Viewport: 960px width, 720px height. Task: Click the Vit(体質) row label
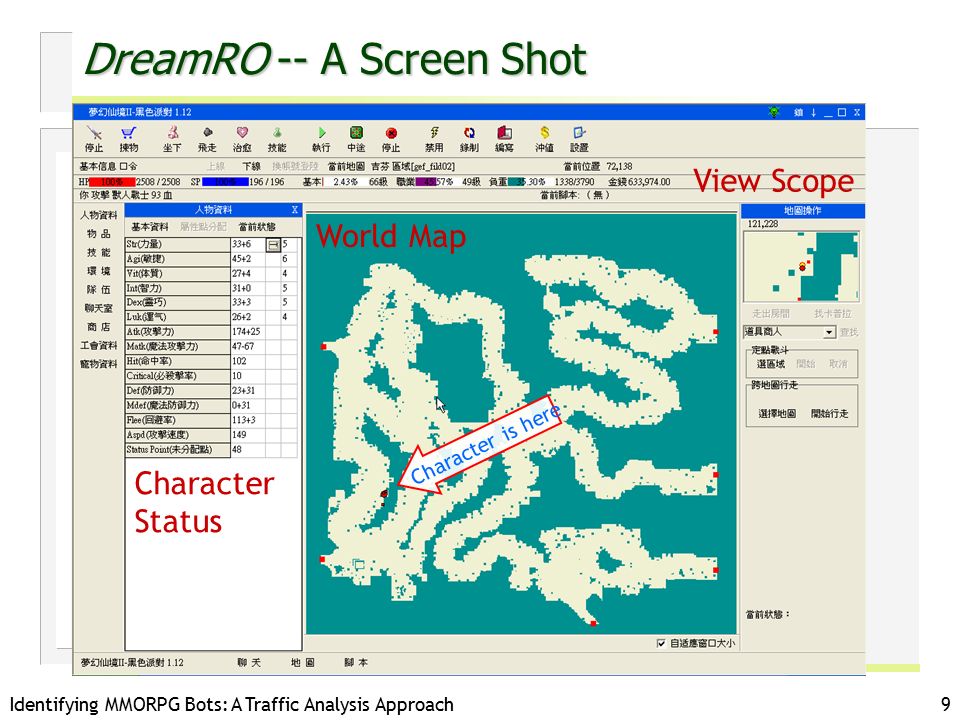(x=178, y=274)
